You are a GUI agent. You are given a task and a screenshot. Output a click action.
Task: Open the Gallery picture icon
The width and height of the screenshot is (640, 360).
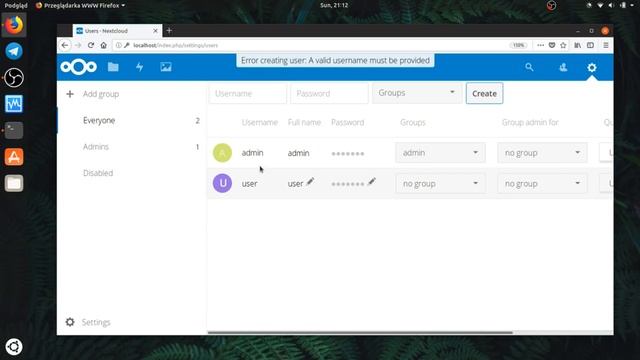[x=166, y=67]
